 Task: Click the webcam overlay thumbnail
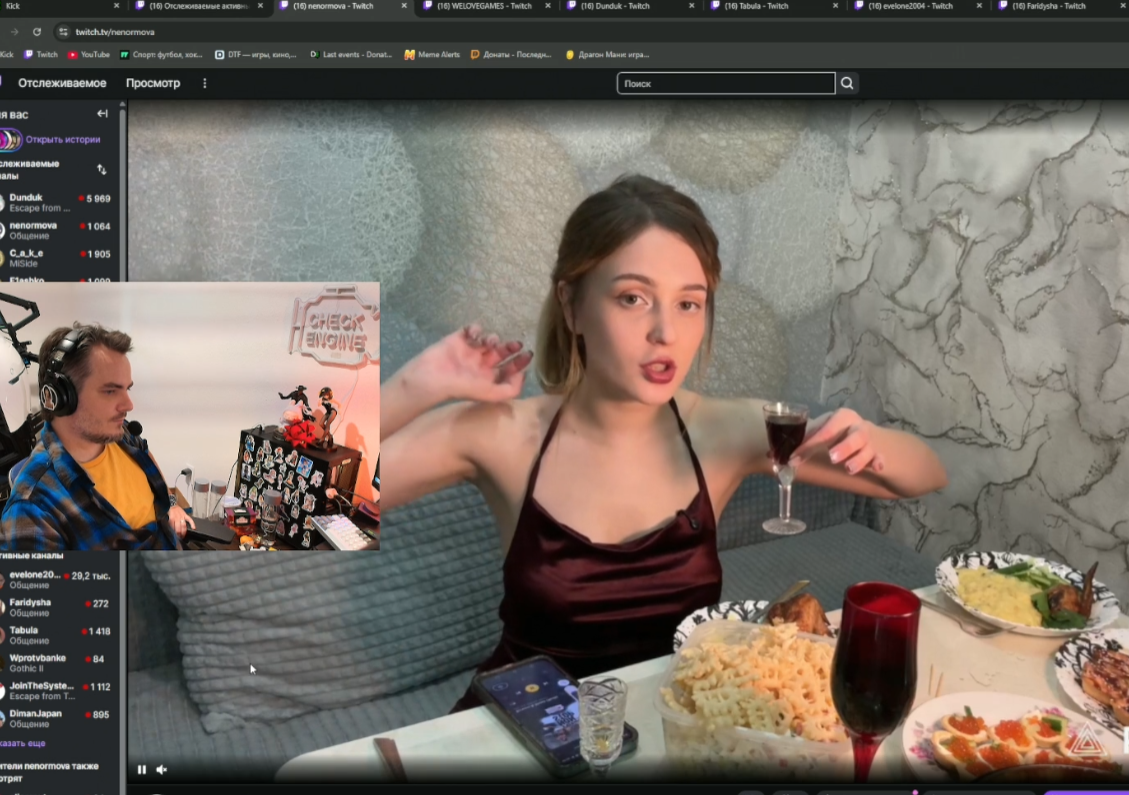189,416
